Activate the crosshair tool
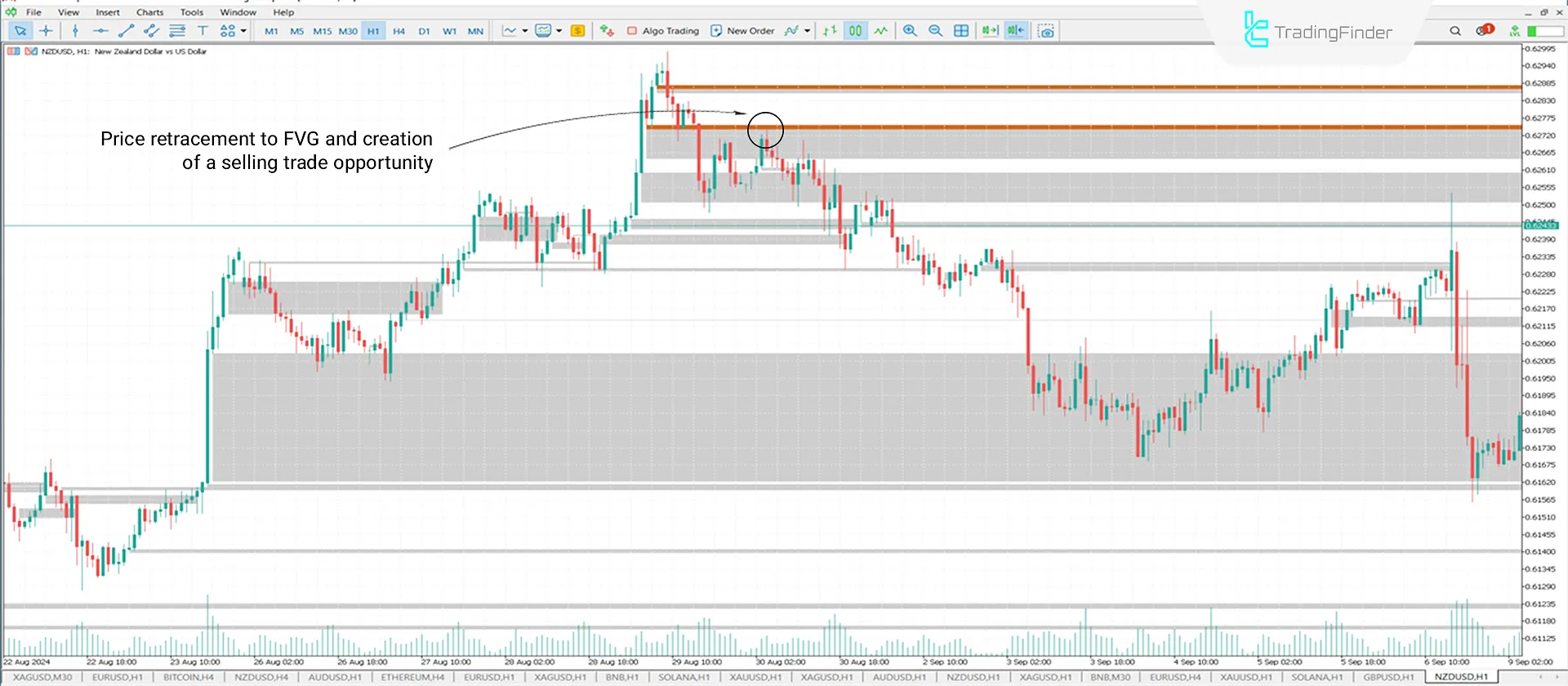 click(46, 31)
